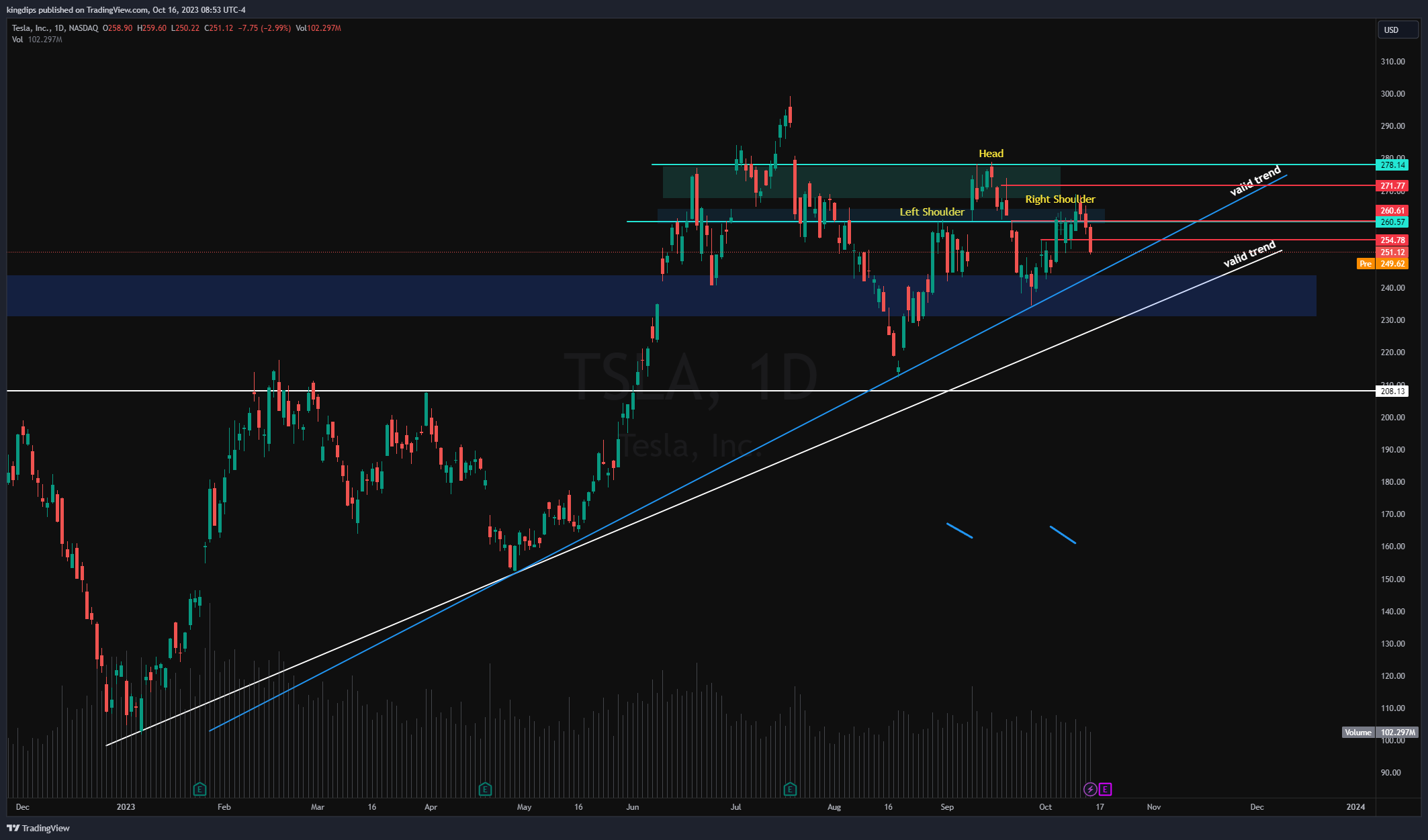The width and height of the screenshot is (1428, 840).
Task: Select the 'Left Shoulder' text annotation
Action: click(x=932, y=212)
